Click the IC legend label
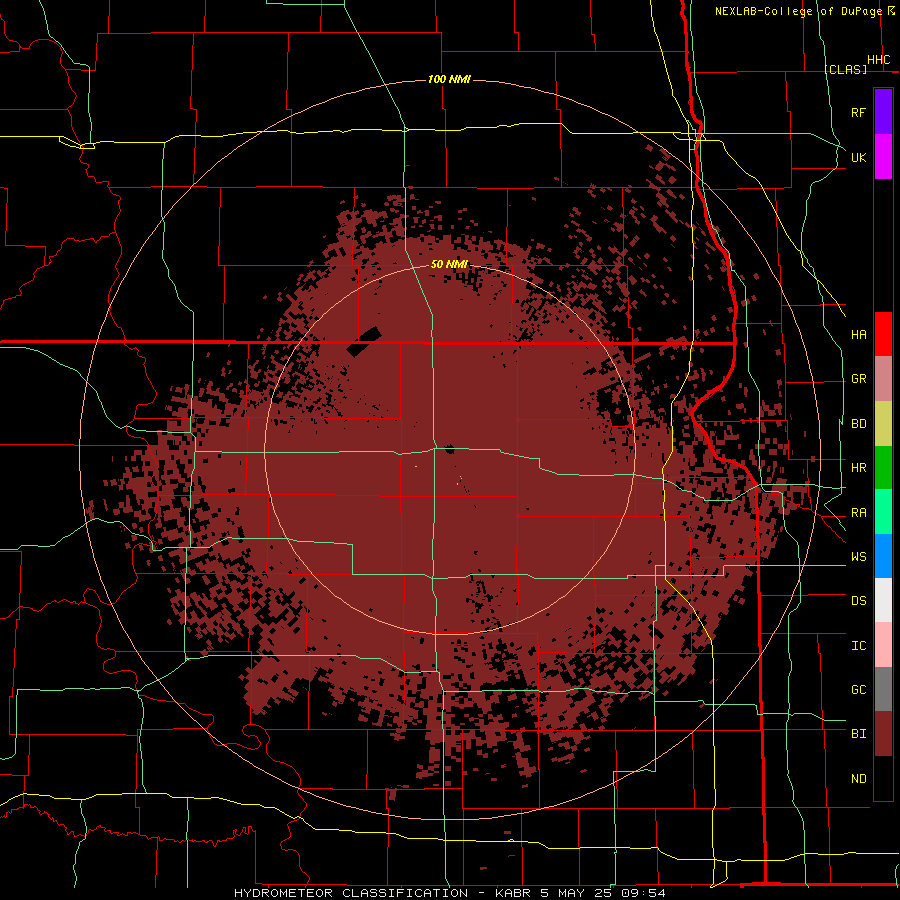Viewport: 900px width, 900px height. click(858, 646)
